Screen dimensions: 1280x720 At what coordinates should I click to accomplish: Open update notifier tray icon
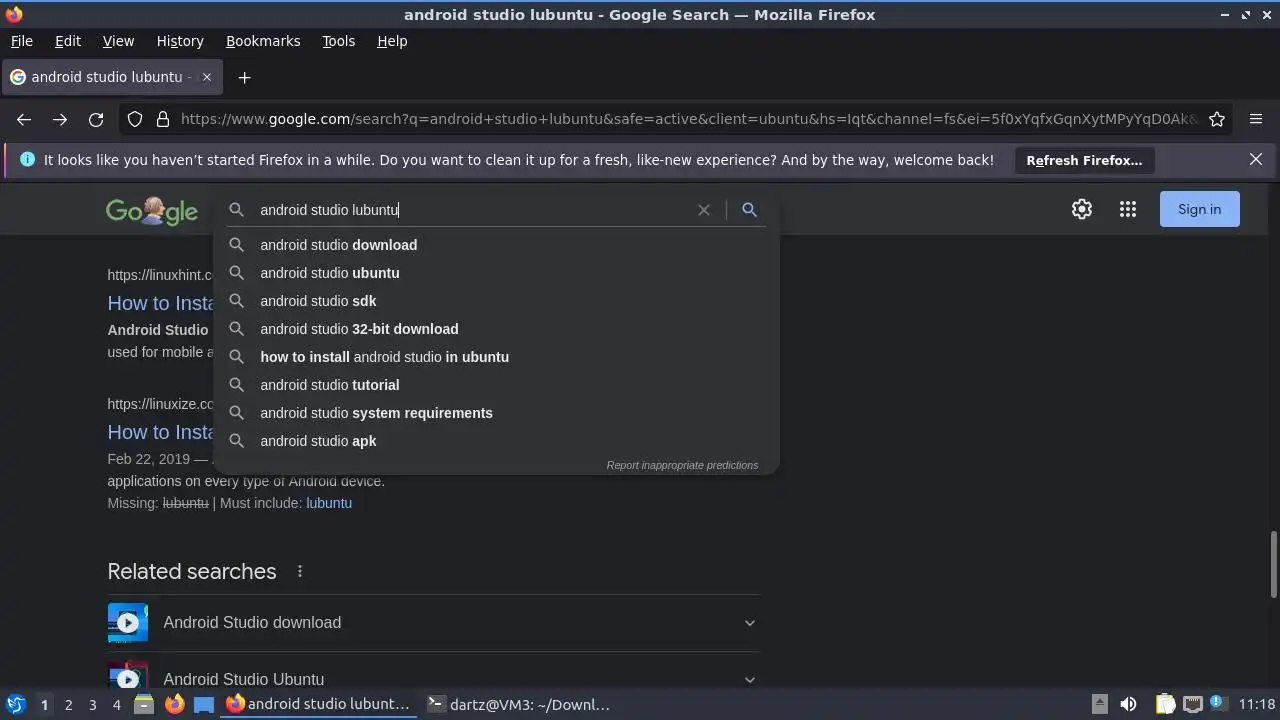pyautogui.click(x=1218, y=704)
